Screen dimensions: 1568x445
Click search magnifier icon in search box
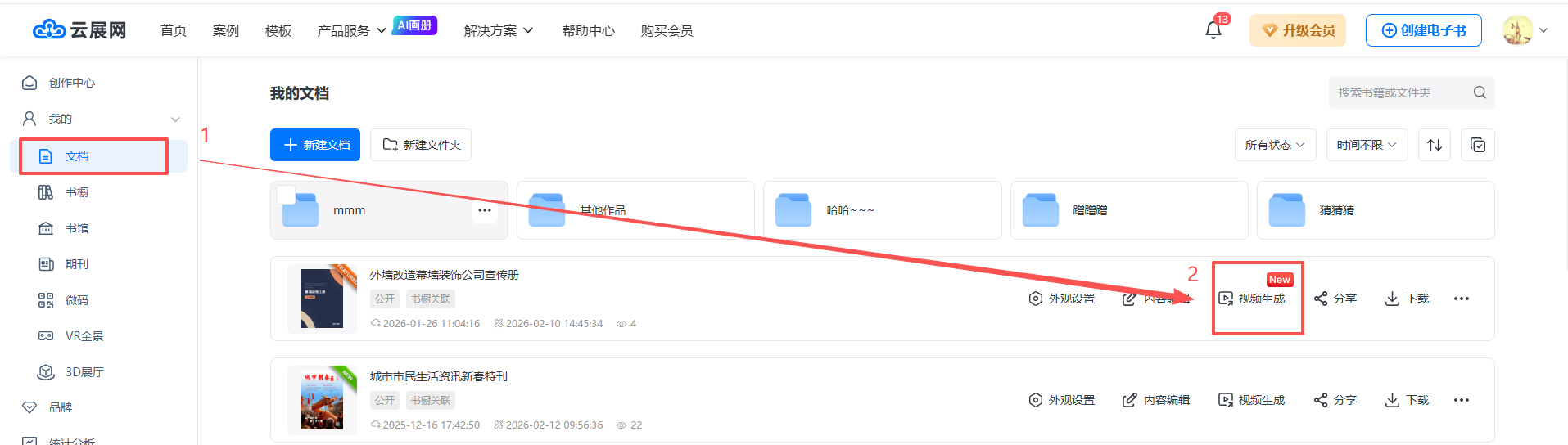click(x=1479, y=92)
